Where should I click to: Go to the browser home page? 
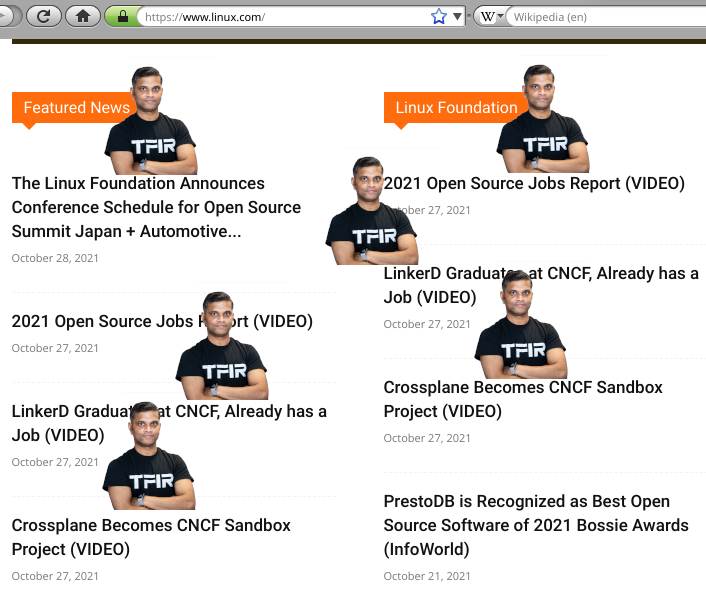[x=83, y=17]
